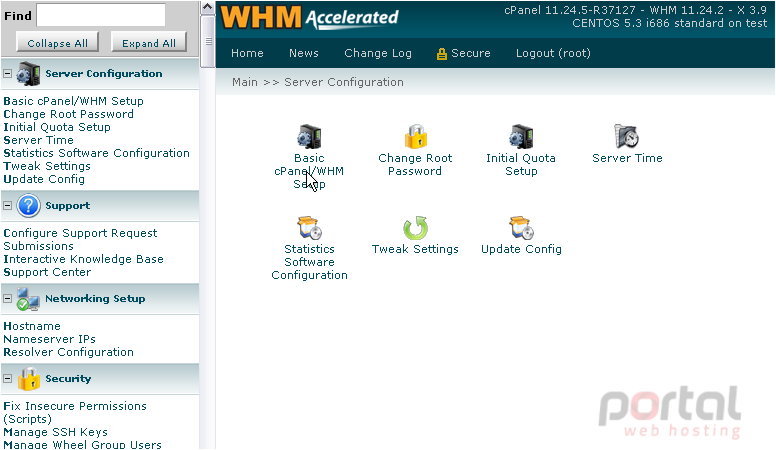Open the Resolver Configuration sidebar link
The height and width of the screenshot is (450, 776).
point(68,352)
